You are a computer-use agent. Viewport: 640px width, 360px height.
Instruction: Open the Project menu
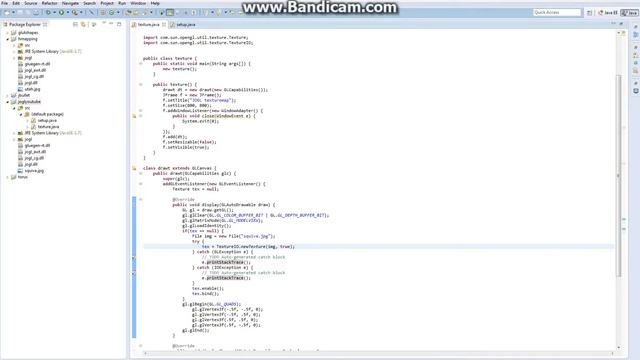coord(107,3)
